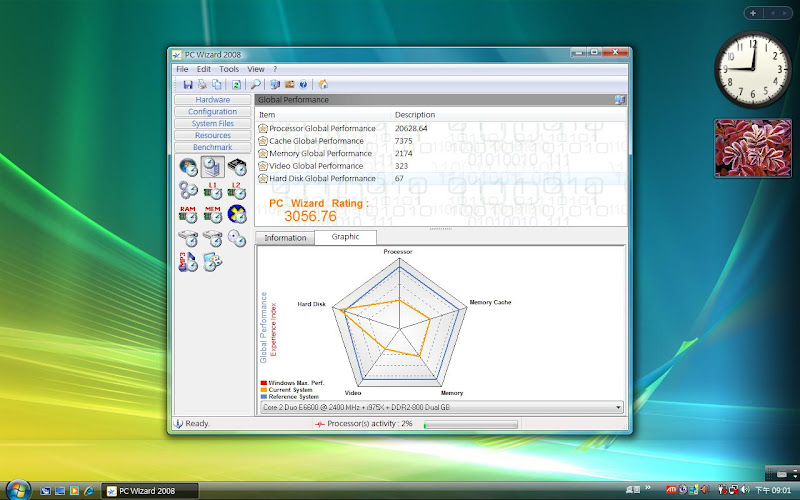Click the white speaker volume tray icon
The image size is (800, 500).
745,490
